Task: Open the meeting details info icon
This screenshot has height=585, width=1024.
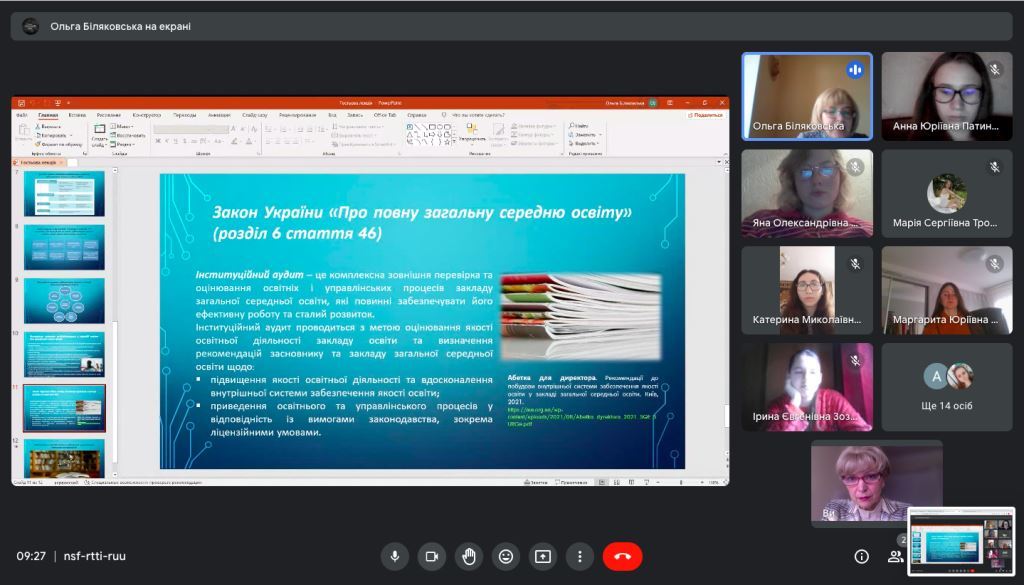Action: click(x=861, y=556)
